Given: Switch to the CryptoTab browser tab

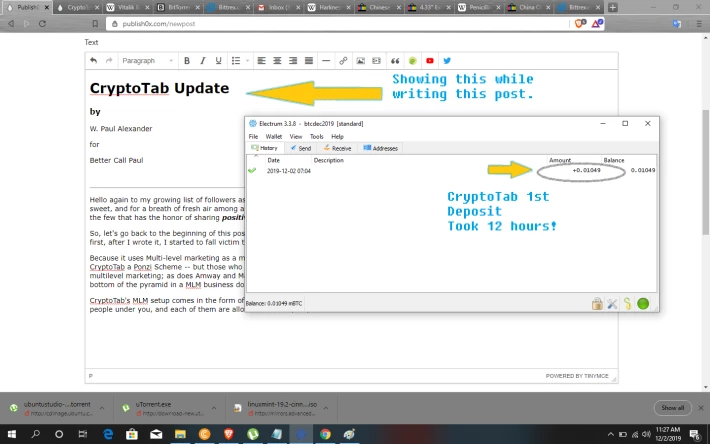Looking at the screenshot, I should coord(77,7).
